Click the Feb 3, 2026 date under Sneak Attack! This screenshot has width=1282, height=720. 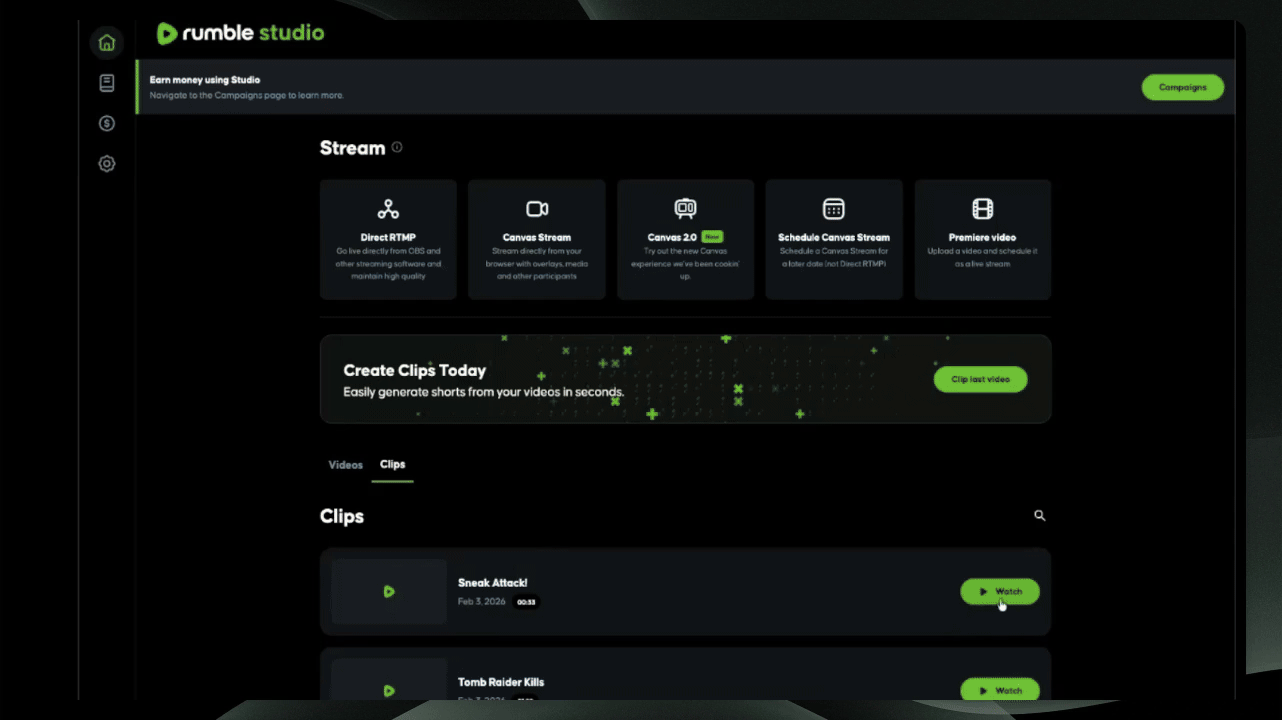tap(482, 602)
